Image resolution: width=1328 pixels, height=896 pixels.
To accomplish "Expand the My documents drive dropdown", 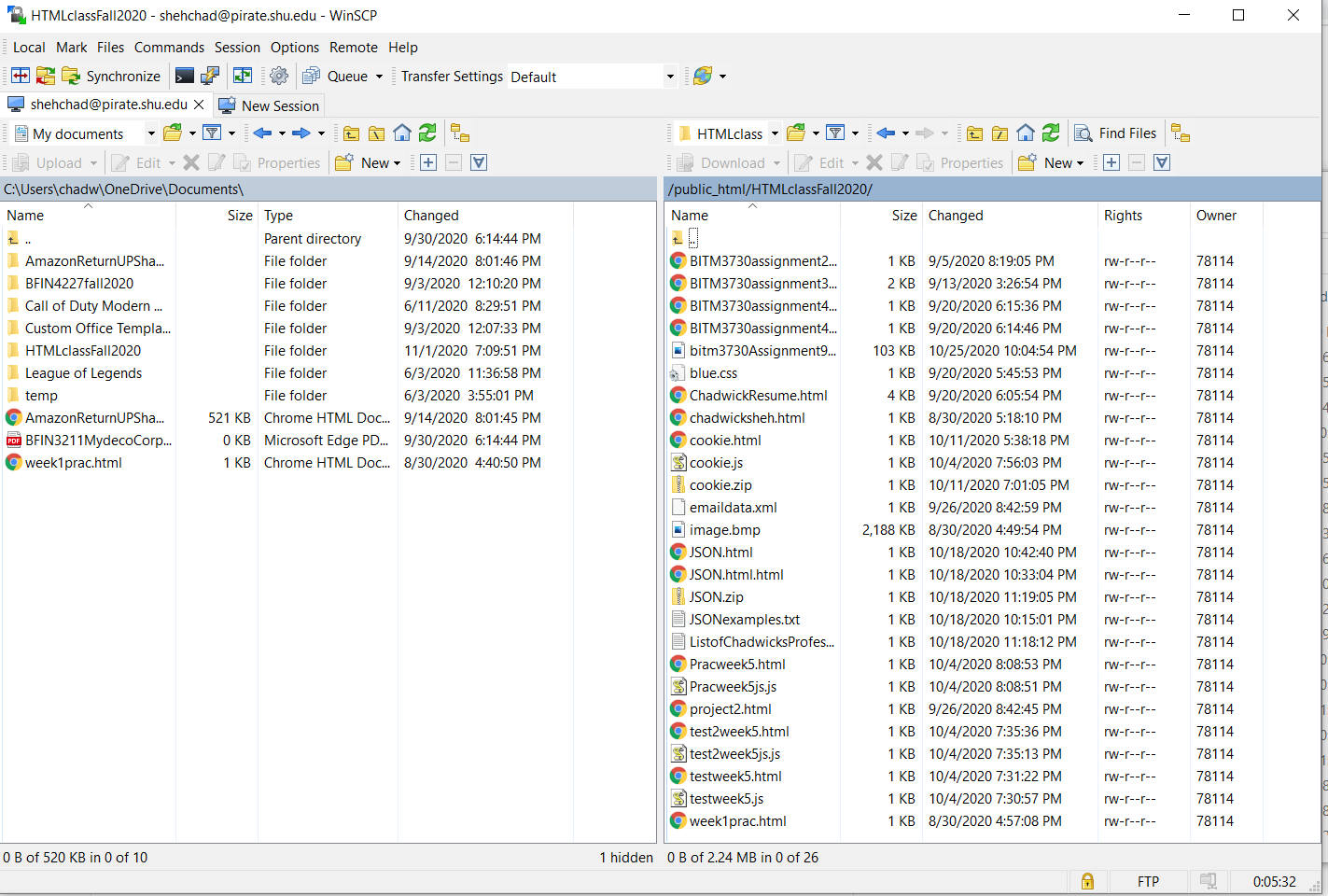I will click(x=151, y=133).
